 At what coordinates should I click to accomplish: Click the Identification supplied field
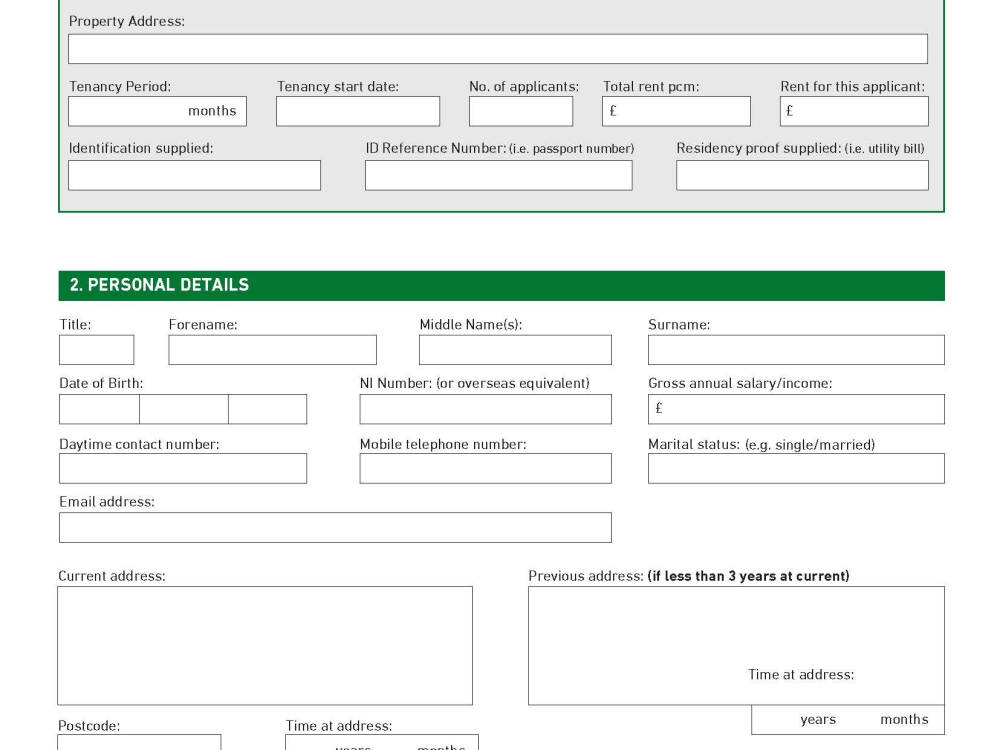pos(194,174)
